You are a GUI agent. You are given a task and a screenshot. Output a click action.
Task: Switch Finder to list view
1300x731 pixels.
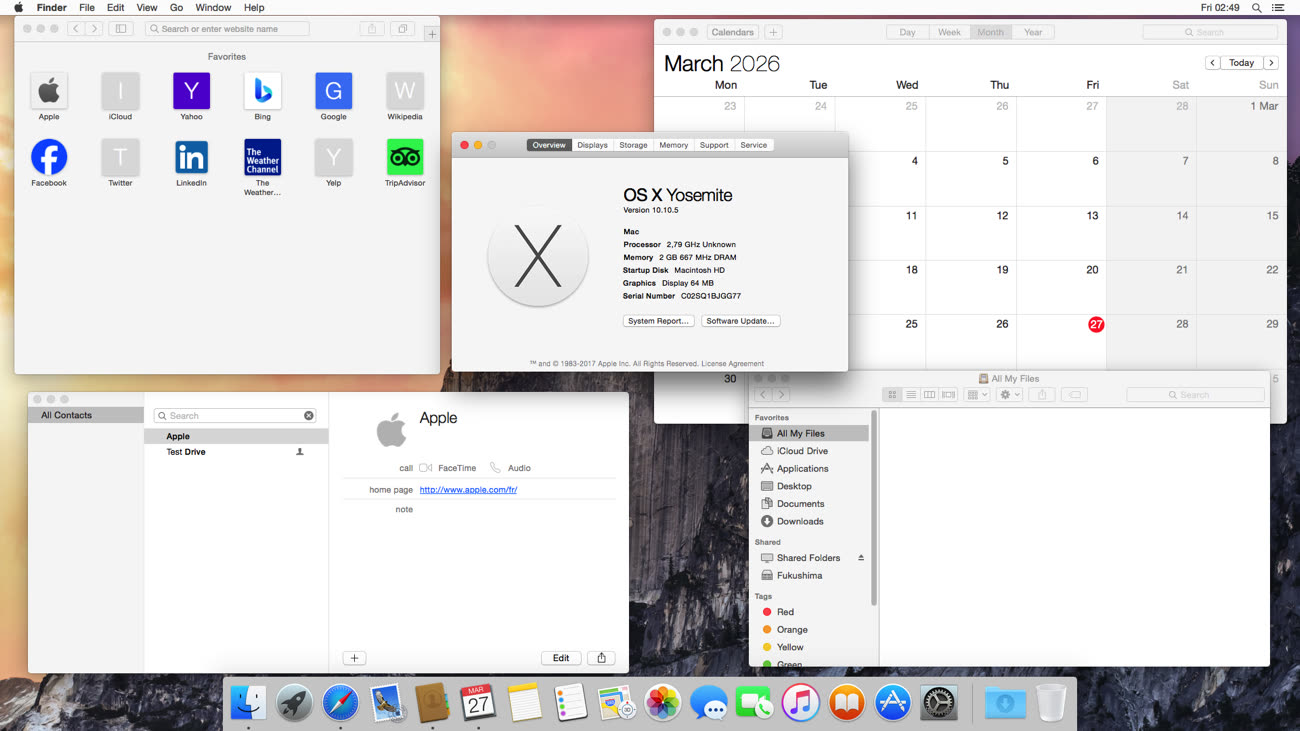(911, 395)
